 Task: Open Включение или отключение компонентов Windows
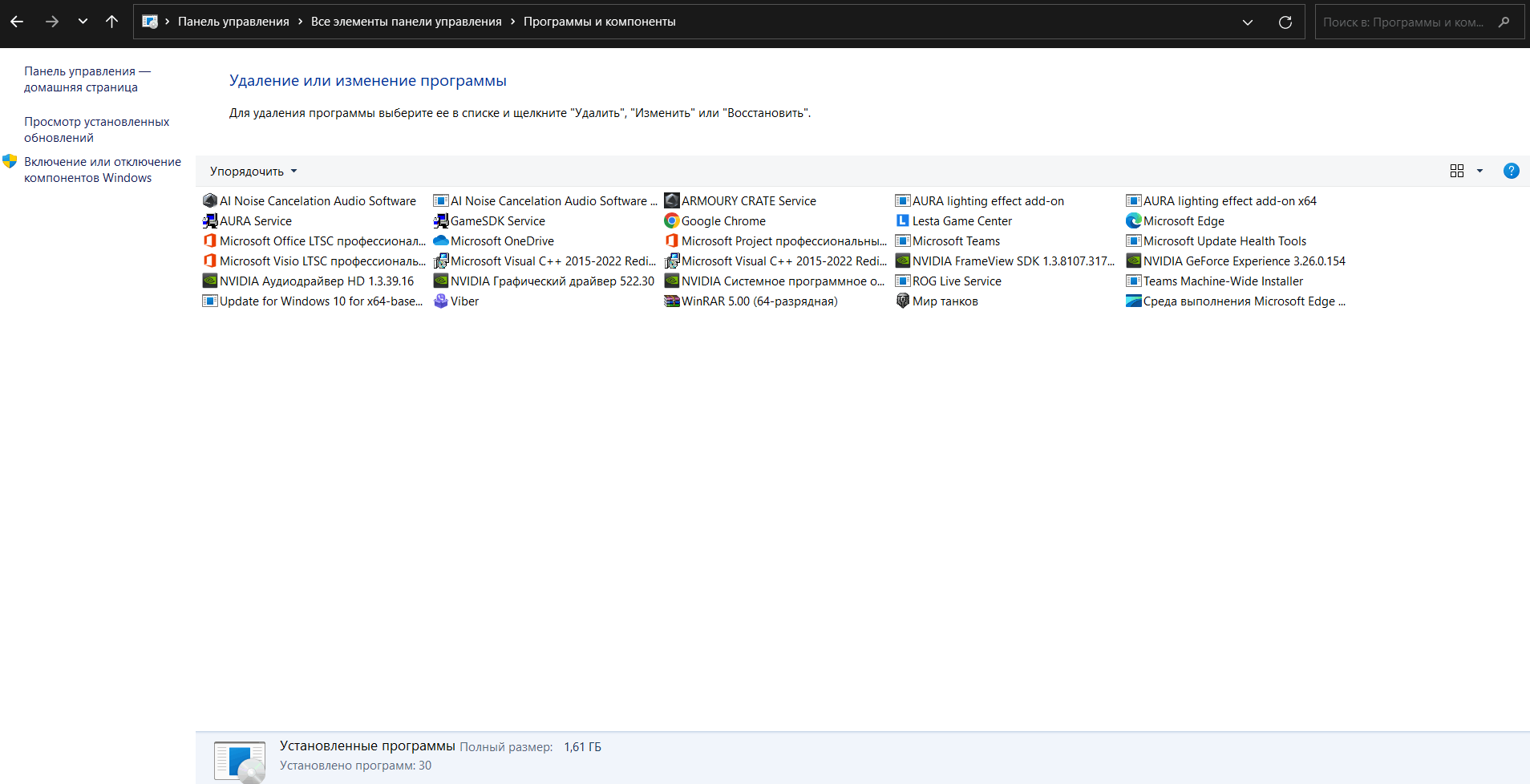[103, 170]
